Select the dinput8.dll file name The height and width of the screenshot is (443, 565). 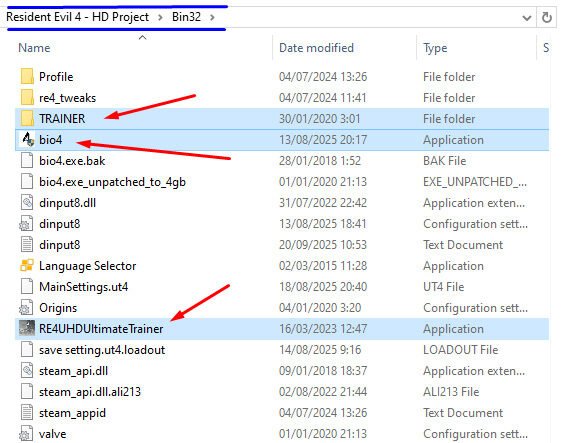67,203
